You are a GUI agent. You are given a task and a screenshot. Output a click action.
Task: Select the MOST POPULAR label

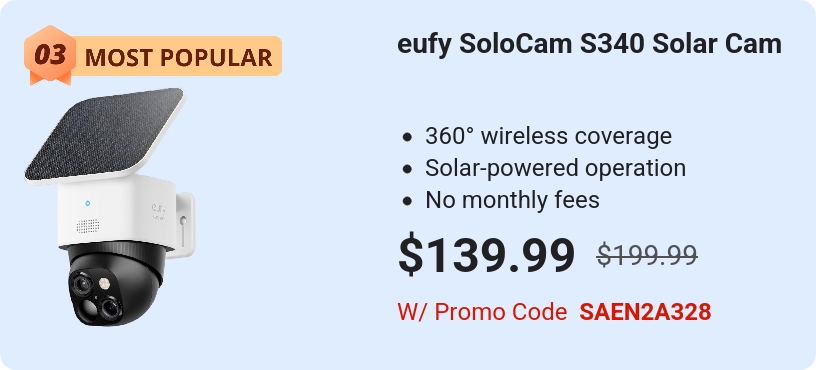178,57
